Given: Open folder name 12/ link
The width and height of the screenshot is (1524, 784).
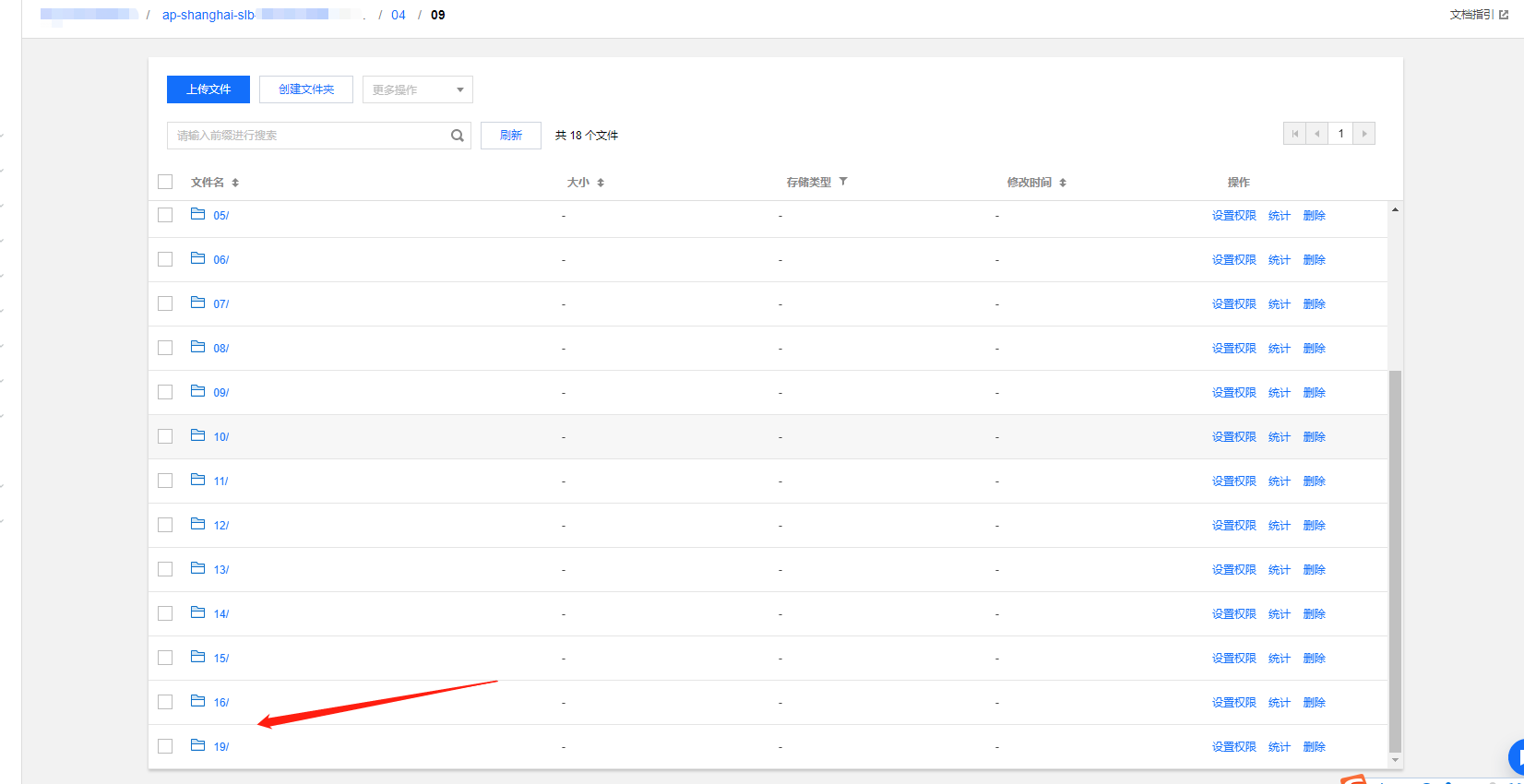Looking at the screenshot, I should point(221,526).
